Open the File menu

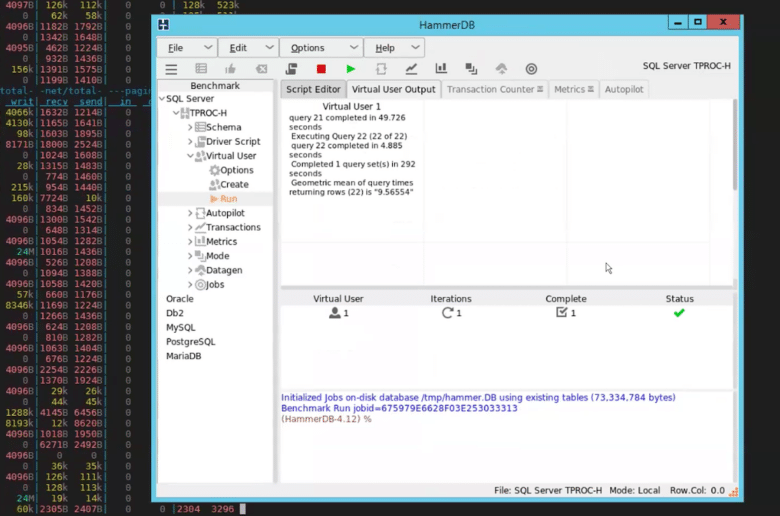click(x=187, y=48)
